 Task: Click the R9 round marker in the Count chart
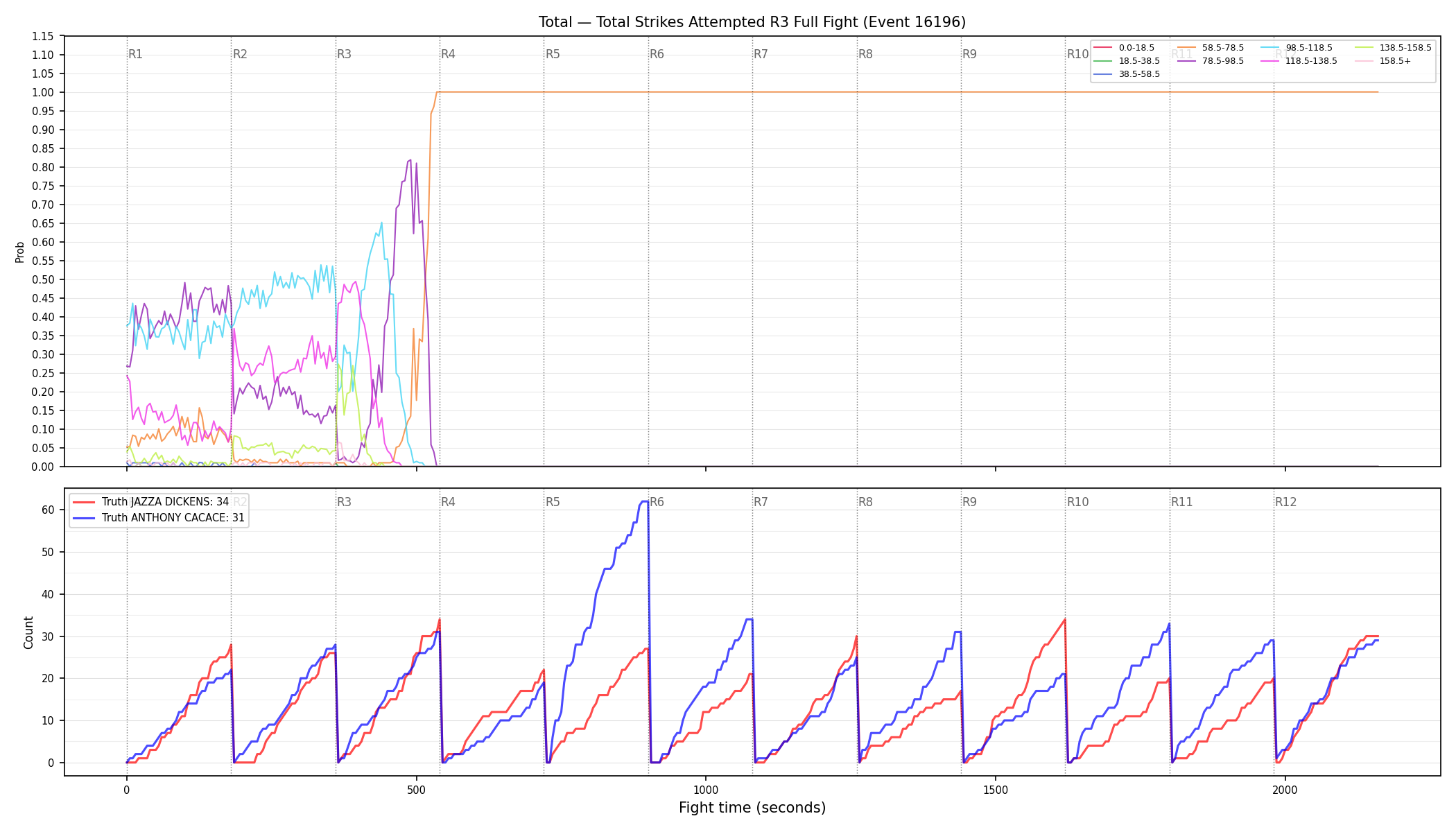point(969,502)
